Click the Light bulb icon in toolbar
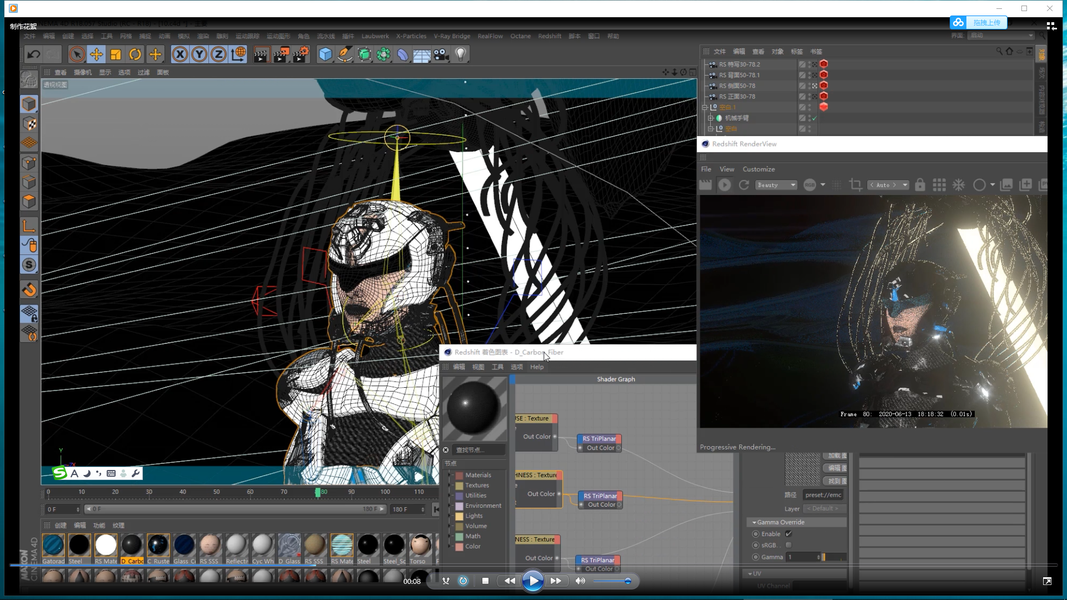This screenshot has width=1067, height=600. [x=461, y=54]
